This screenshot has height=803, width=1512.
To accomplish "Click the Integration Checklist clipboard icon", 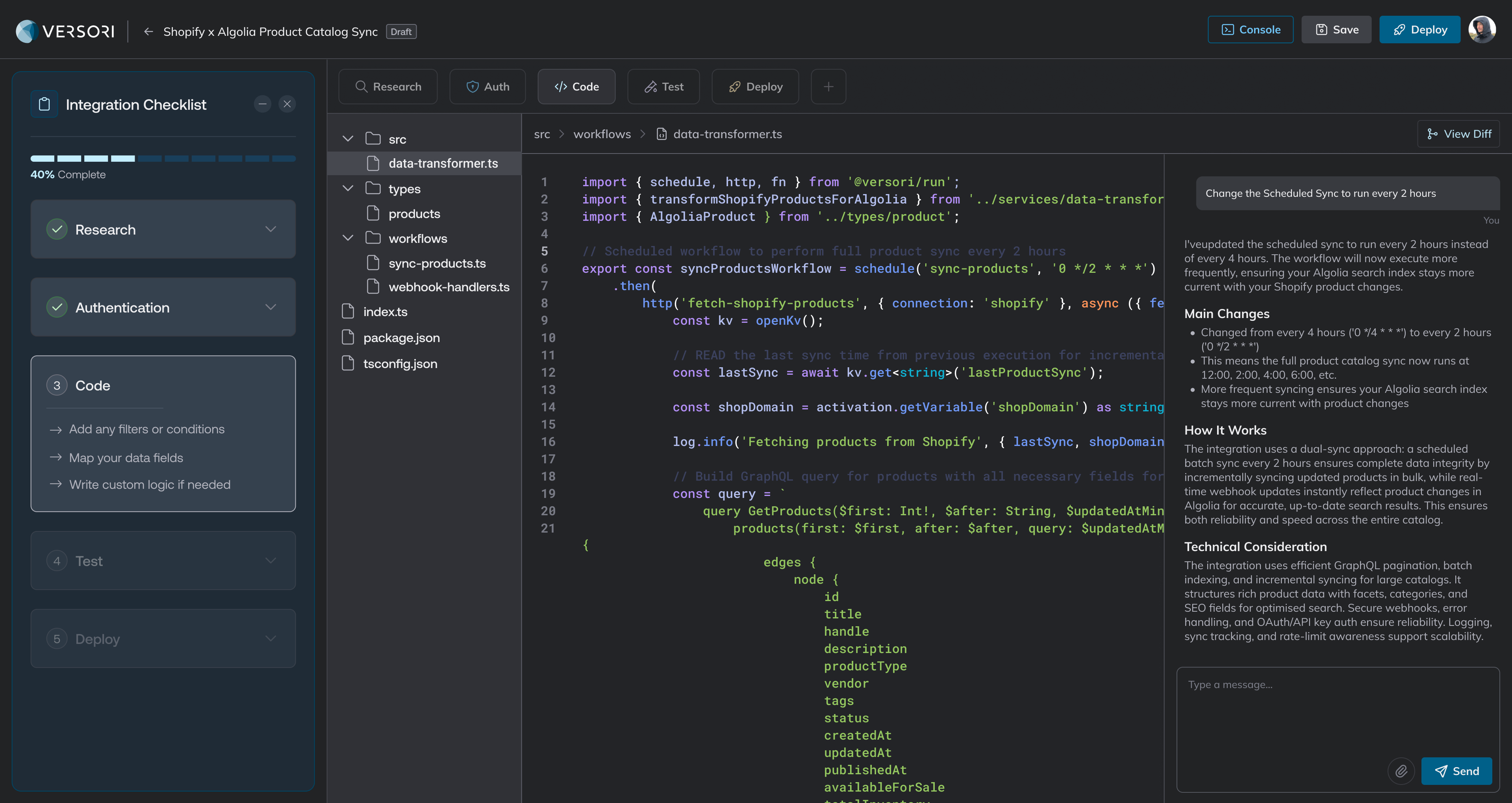I will 44,104.
